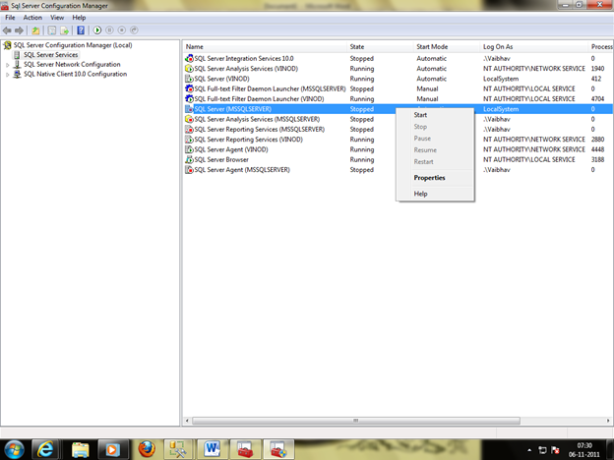Click the process ID 1940 cell

(598, 69)
